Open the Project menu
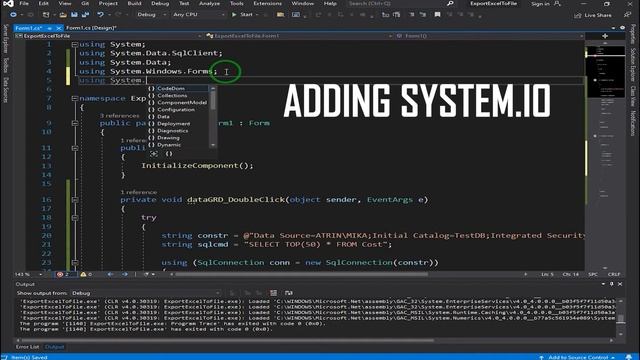 point(108,4)
